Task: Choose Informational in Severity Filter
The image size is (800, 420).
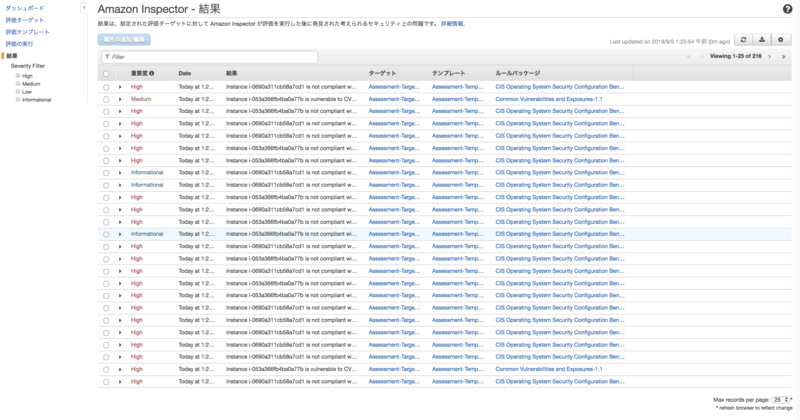Action: tap(18, 100)
